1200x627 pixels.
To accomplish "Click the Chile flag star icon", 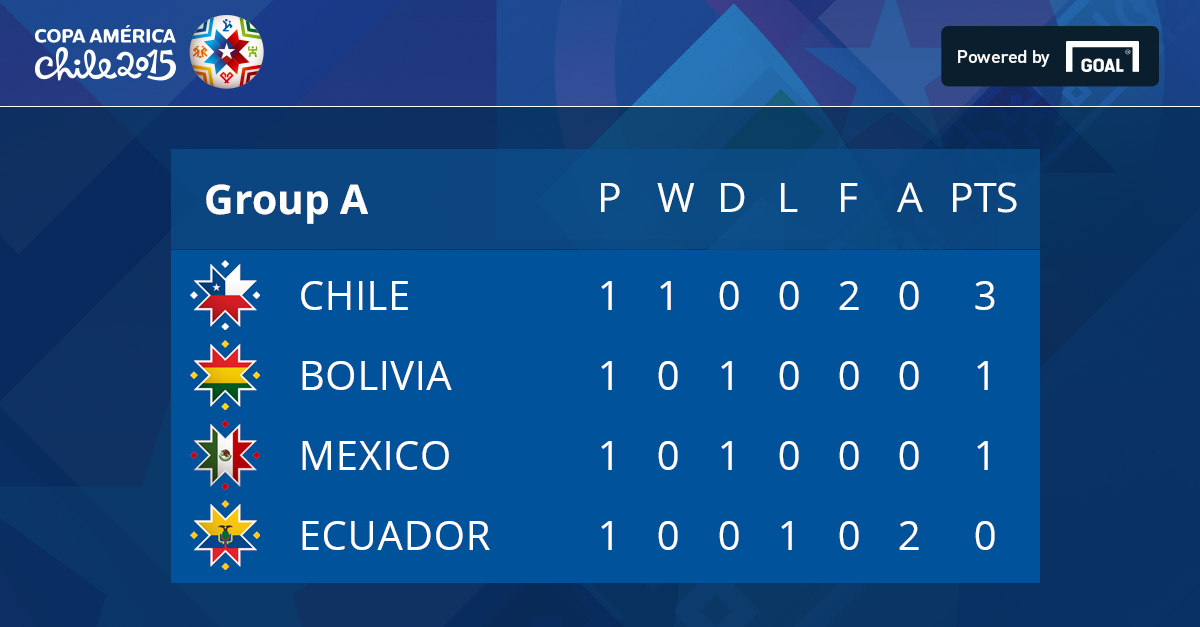I will (225, 295).
